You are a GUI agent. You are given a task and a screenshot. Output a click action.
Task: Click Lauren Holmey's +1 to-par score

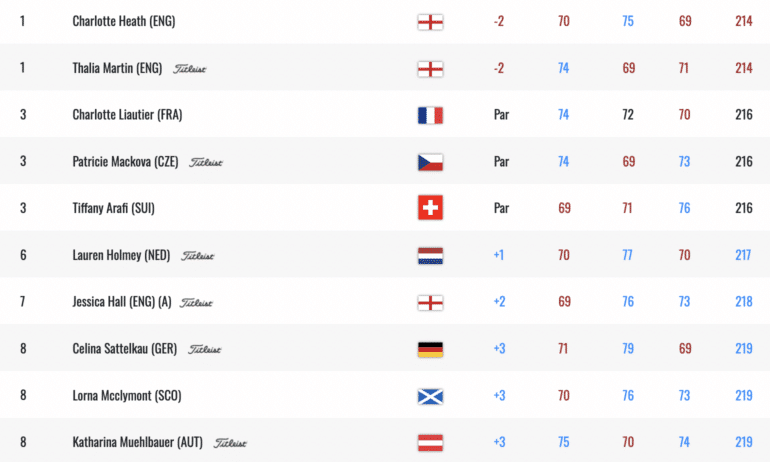pyautogui.click(x=498, y=255)
